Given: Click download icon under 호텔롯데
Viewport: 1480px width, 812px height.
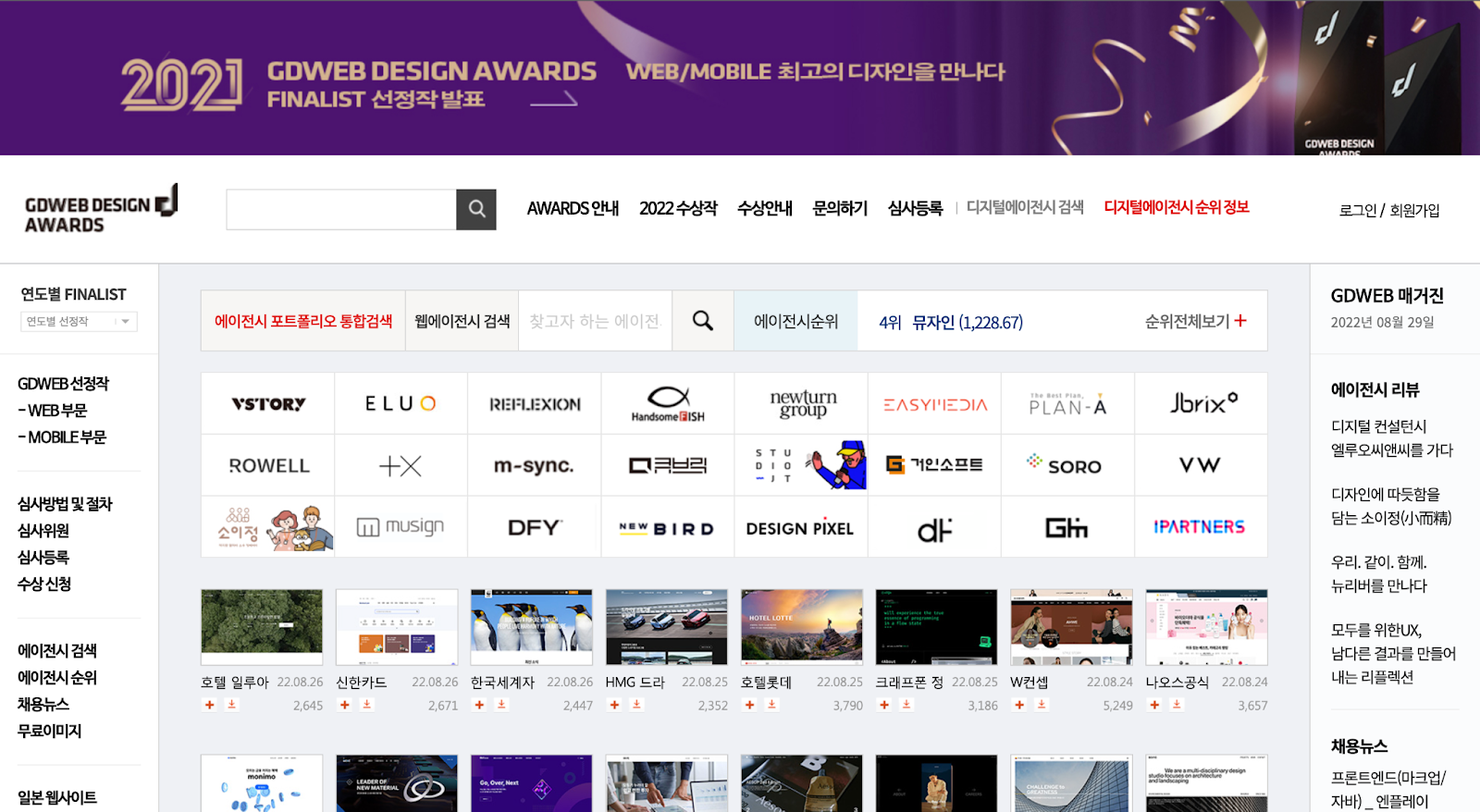Looking at the screenshot, I should (x=772, y=705).
